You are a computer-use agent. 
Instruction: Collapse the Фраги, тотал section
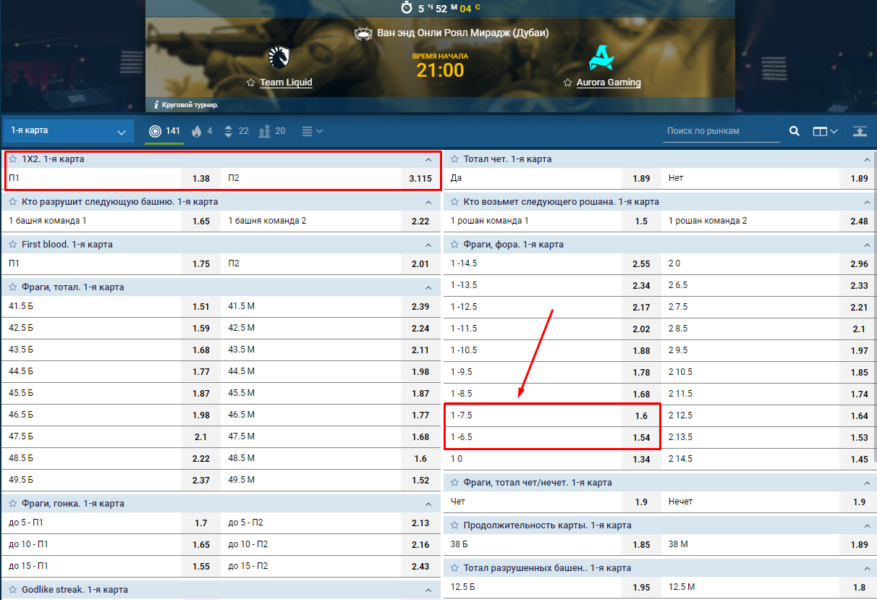428,287
